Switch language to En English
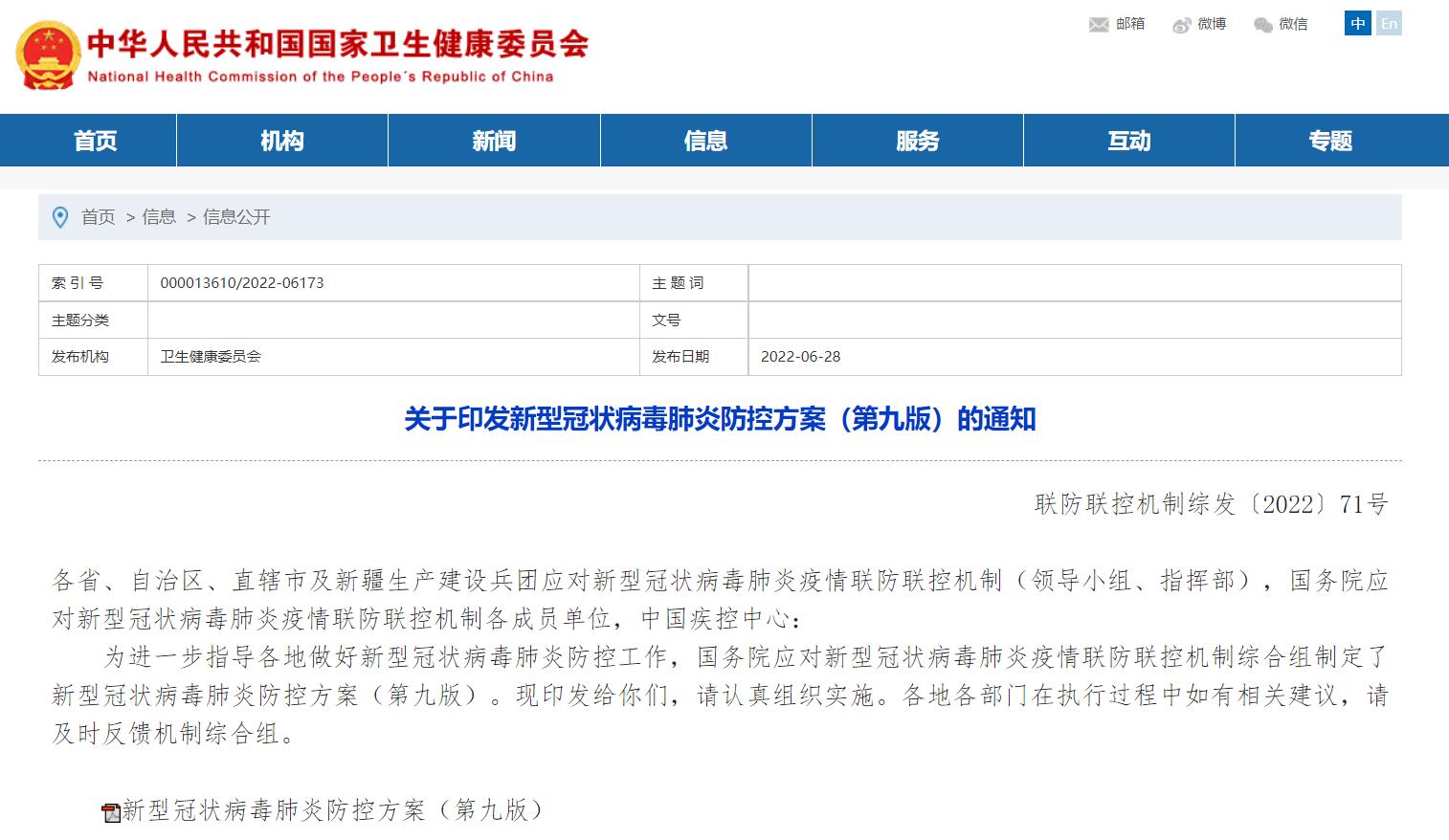The image size is (1449, 840). [x=1389, y=24]
